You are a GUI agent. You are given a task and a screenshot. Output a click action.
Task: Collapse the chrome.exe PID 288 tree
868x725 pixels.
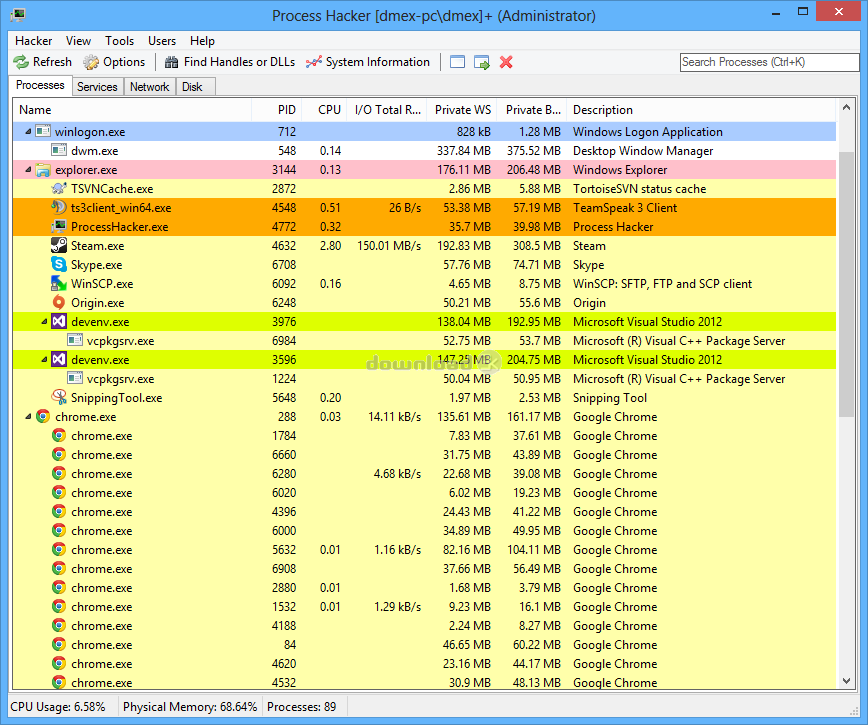coord(28,417)
